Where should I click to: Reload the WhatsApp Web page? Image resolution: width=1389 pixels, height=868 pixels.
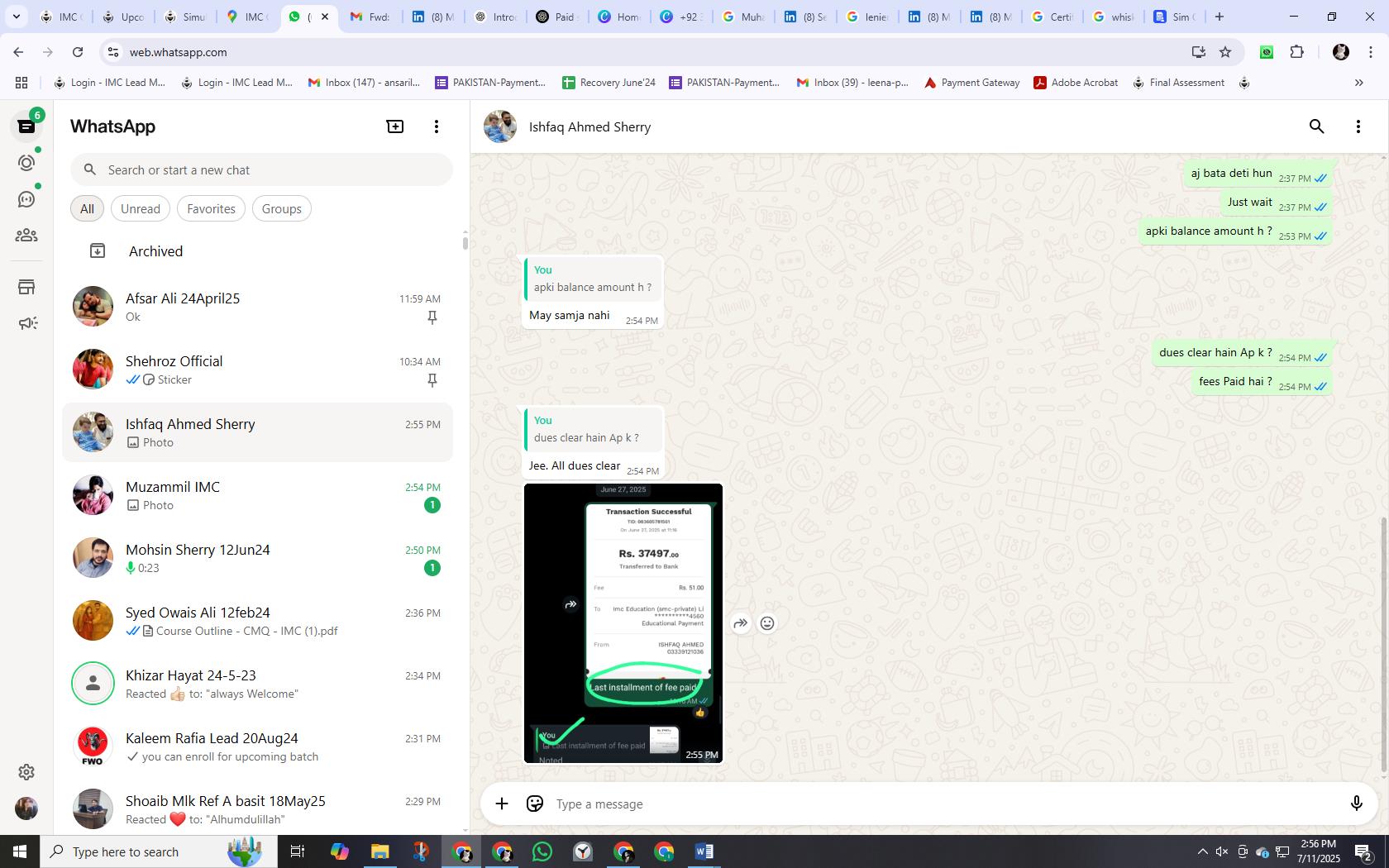(x=78, y=52)
